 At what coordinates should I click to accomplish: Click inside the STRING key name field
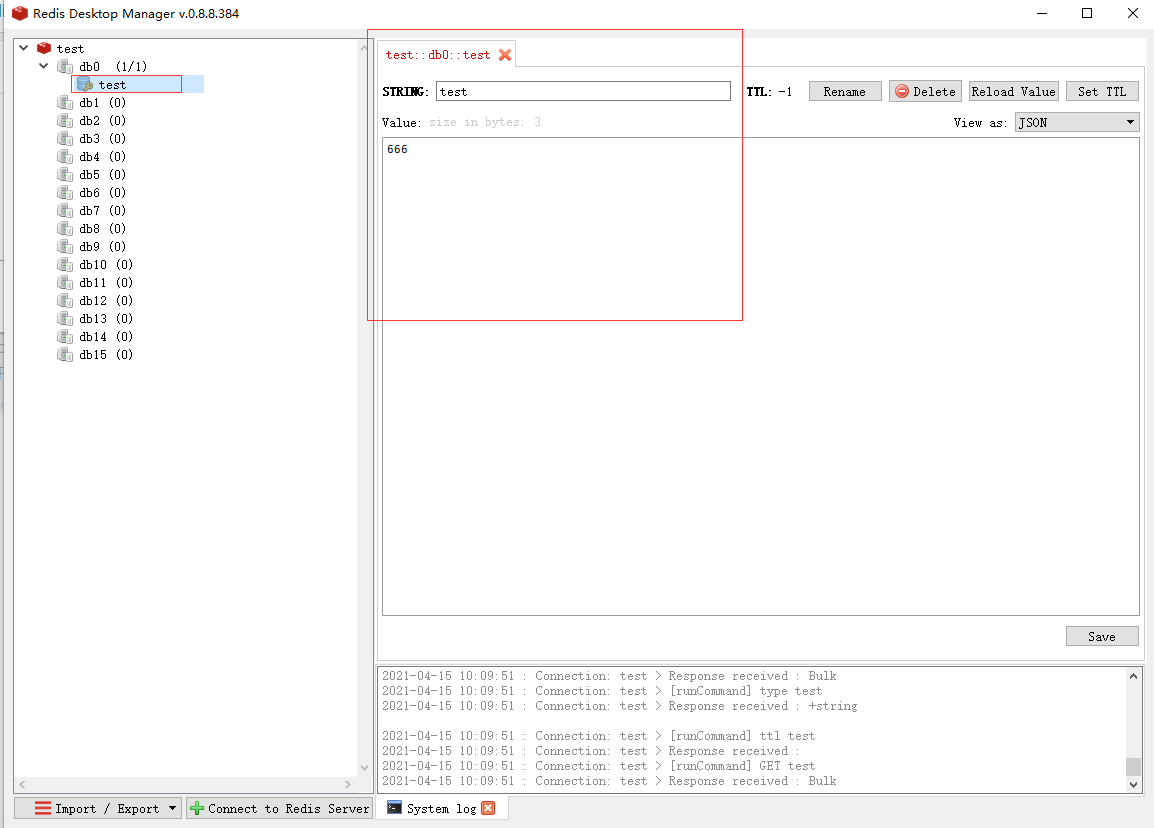click(x=583, y=91)
